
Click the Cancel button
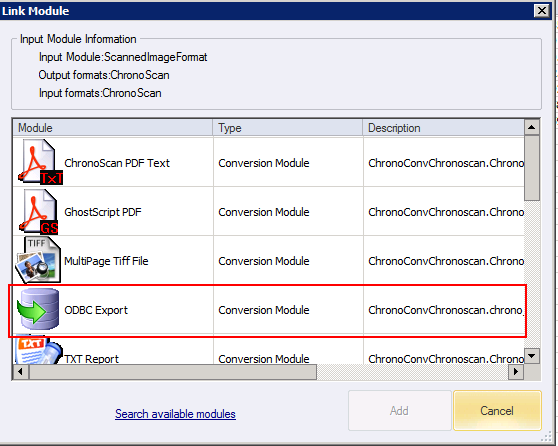click(x=497, y=411)
